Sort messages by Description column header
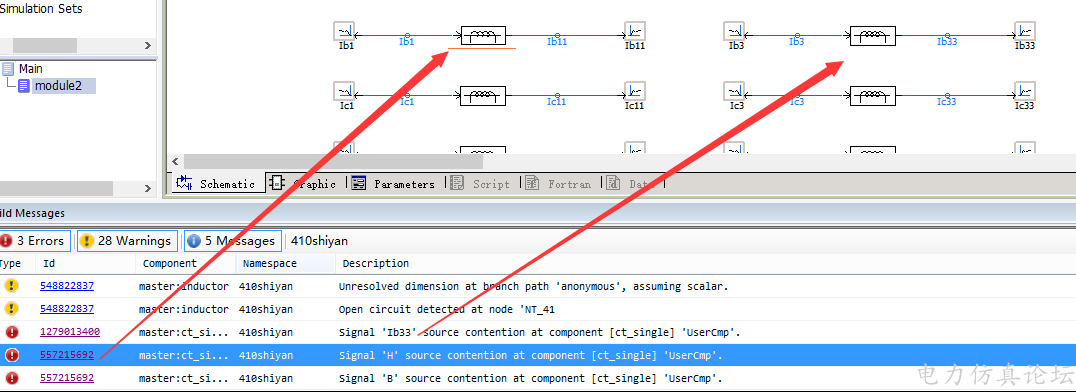Viewport: 1076px width, 392px height. click(375, 263)
